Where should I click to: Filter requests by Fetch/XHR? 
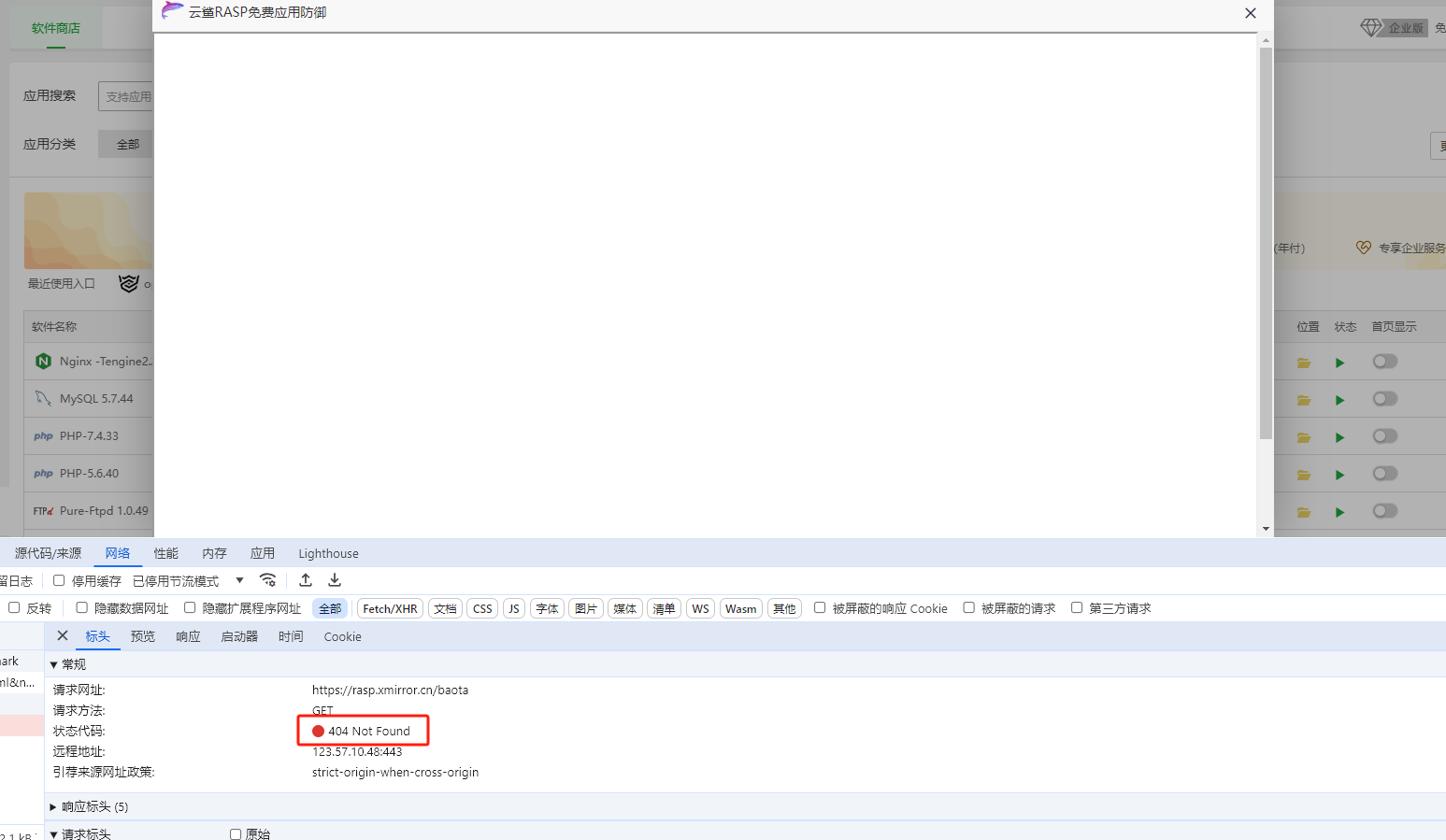(x=390, y=608)
